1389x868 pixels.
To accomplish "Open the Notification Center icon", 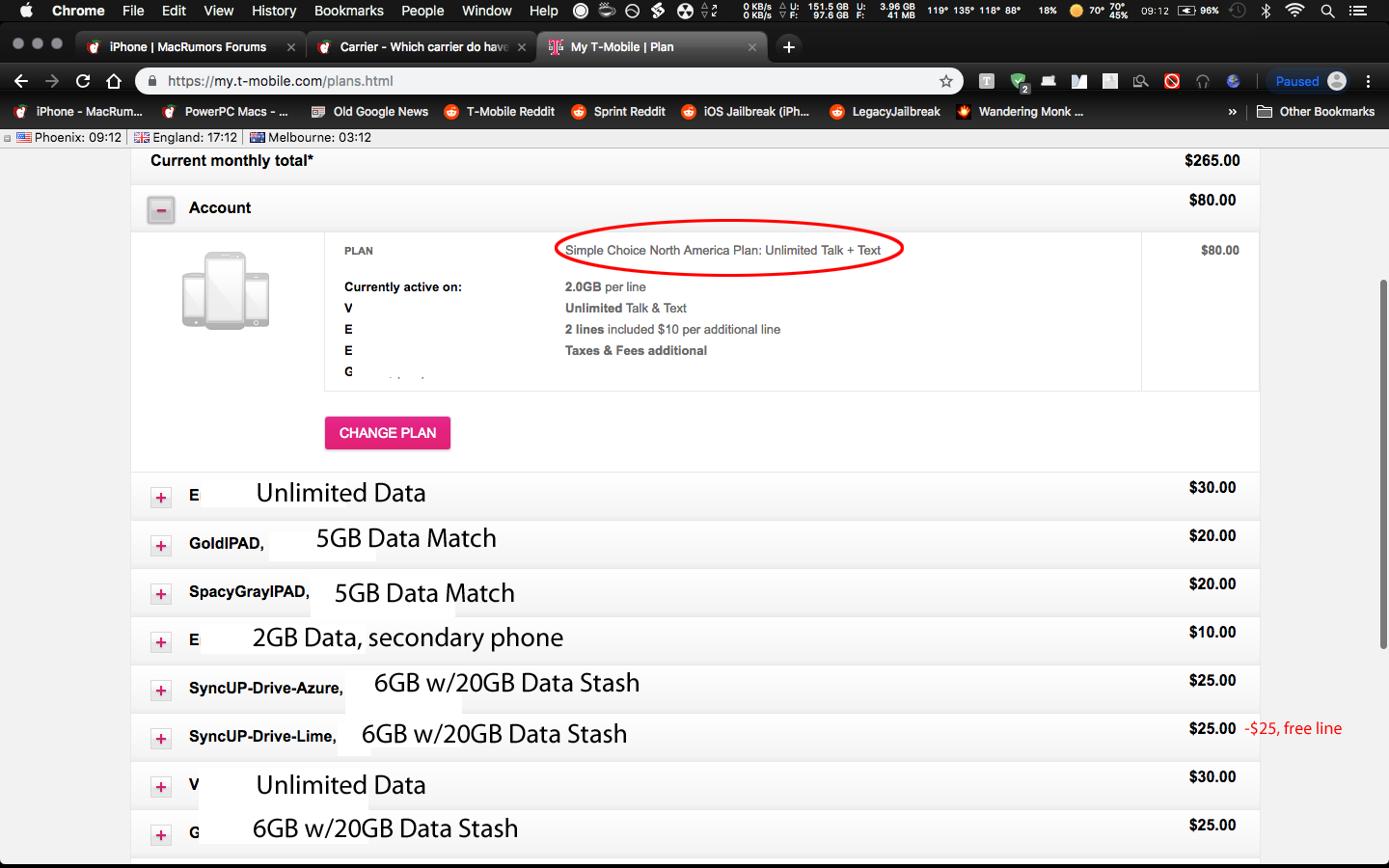I will (x=1358, y=11).
